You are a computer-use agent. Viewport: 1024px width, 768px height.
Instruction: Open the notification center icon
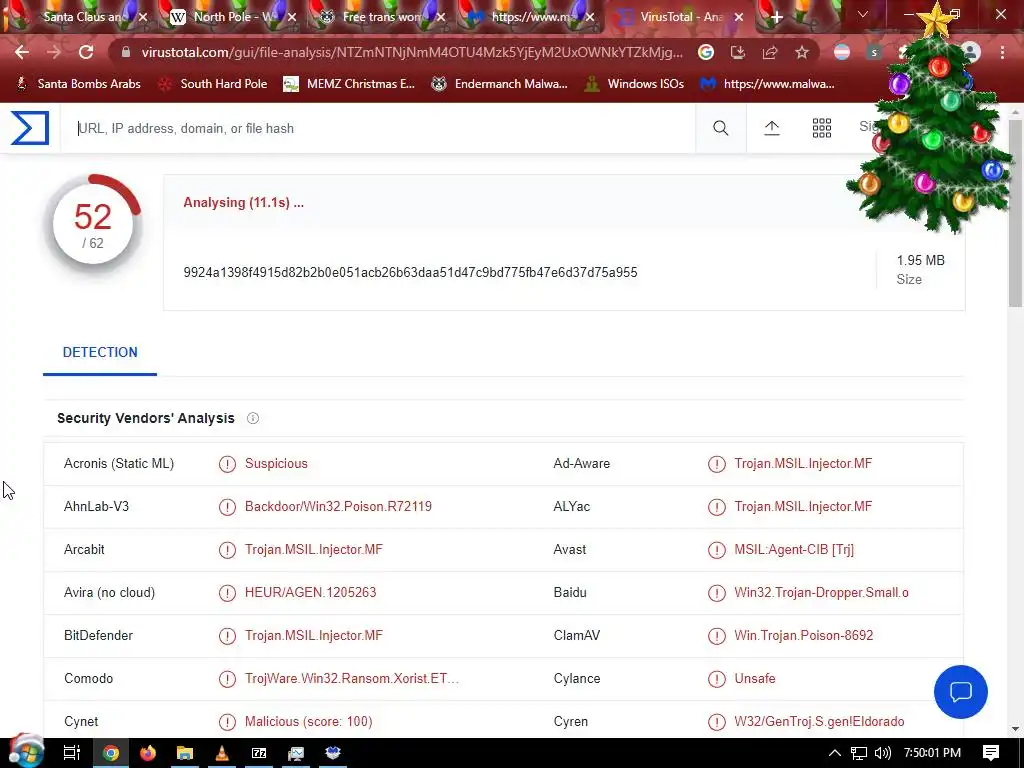[991, 753]
